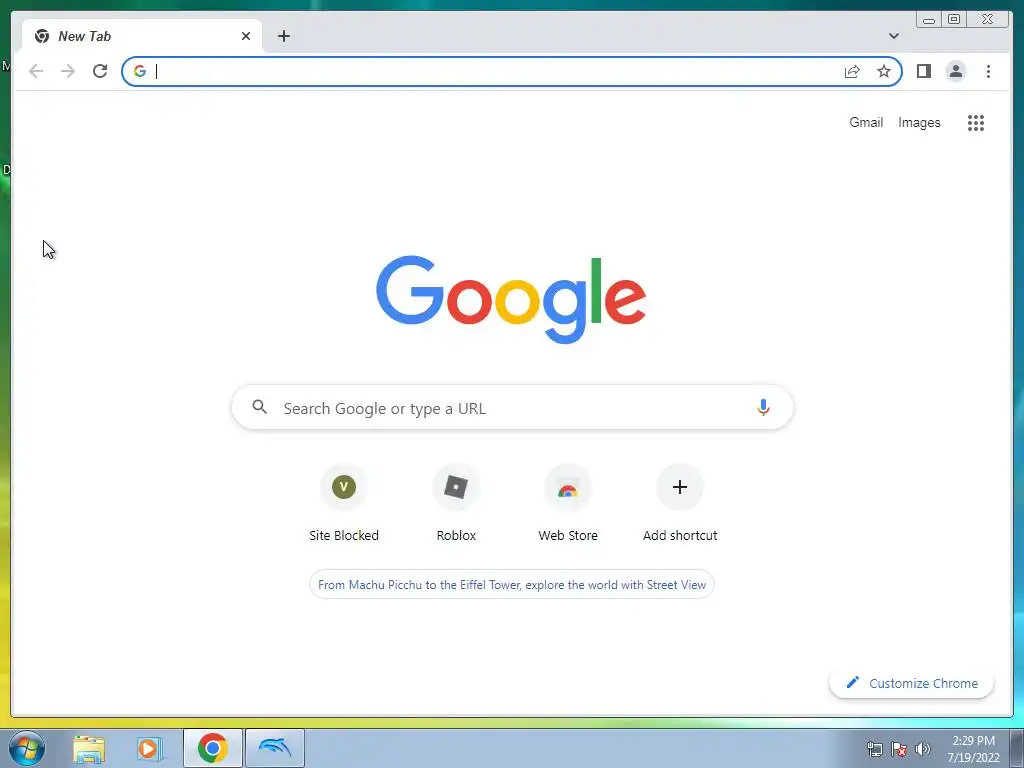This screenshot has width=1024, height=768.
Task: Click the magnifier icon in the search box
Action: pyautogui.click(x=260, y=408)
